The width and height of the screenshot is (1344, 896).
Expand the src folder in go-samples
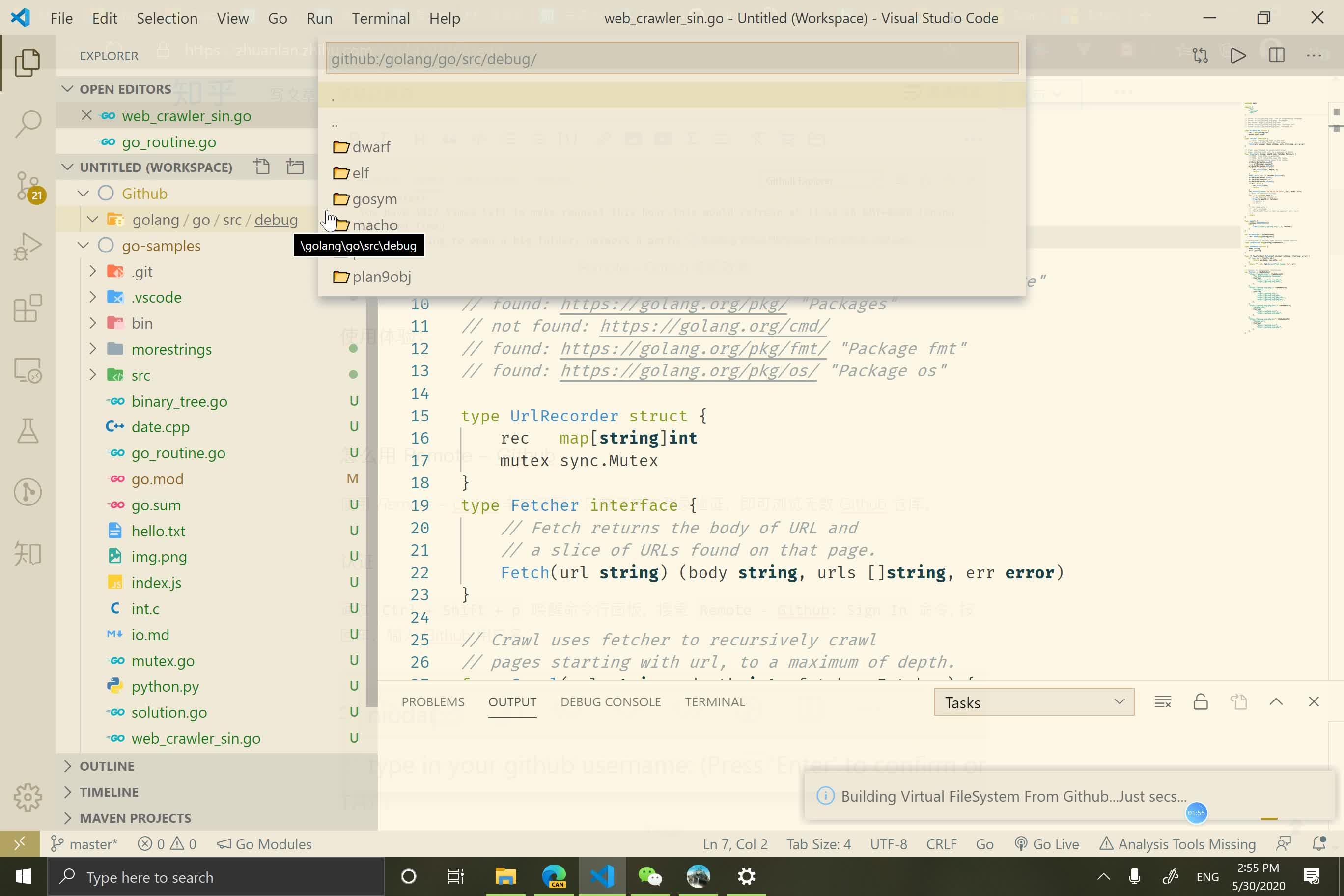[92, 375]
